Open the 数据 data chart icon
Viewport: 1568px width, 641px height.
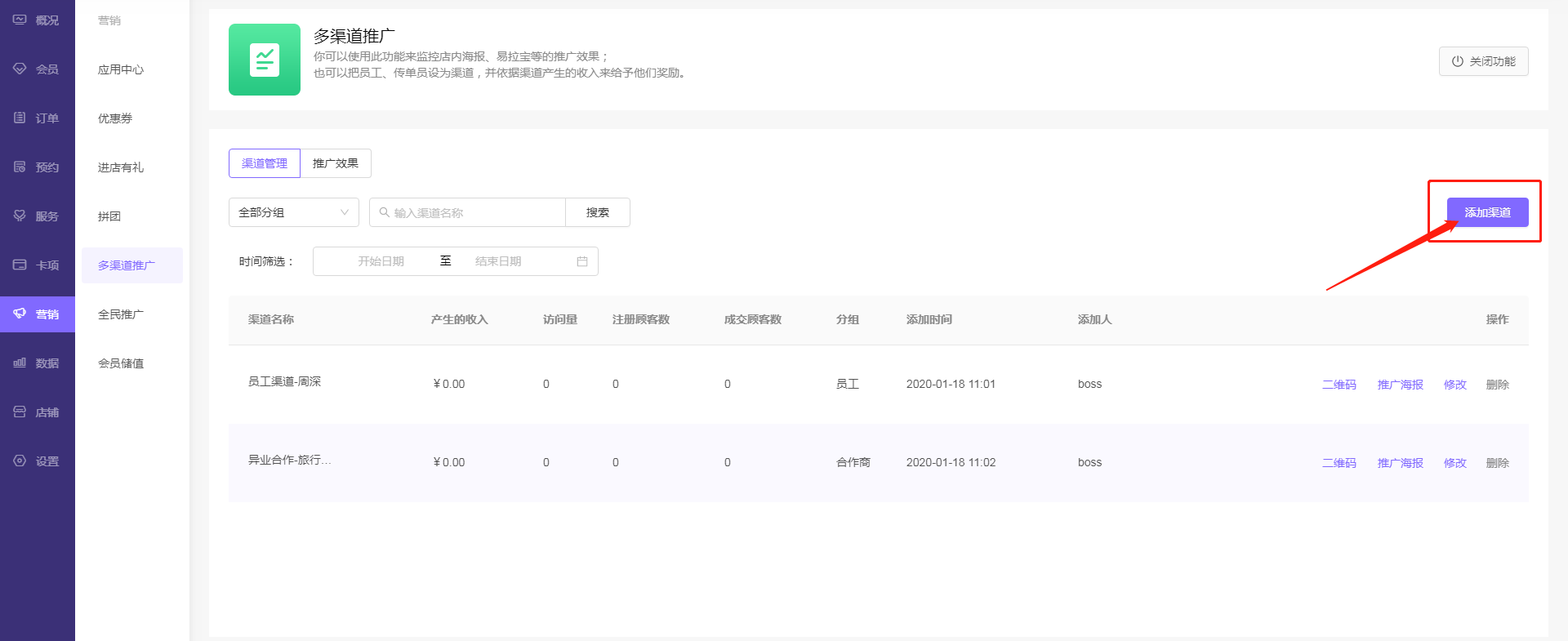[20, 363]
